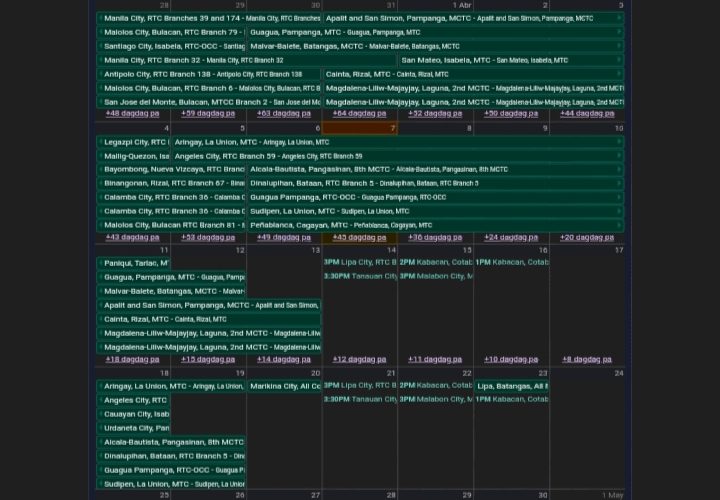Click the '+24 dagdag pa' link
This screenshot has width=720, height=500.
[511, 238]
